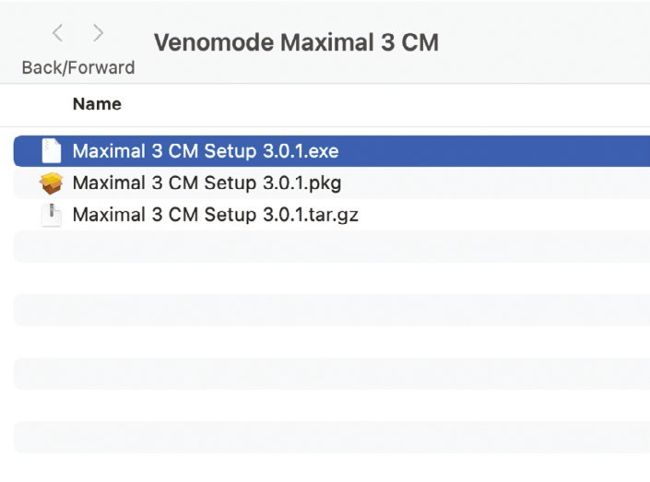Click header bar area right of Name

coord(400,104)
